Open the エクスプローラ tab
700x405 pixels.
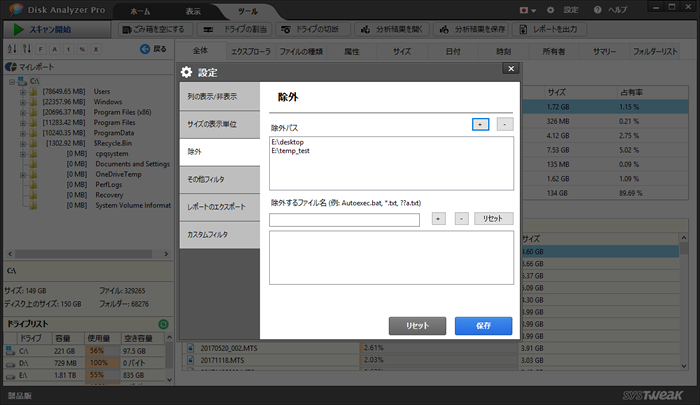[x=251, y=52]
